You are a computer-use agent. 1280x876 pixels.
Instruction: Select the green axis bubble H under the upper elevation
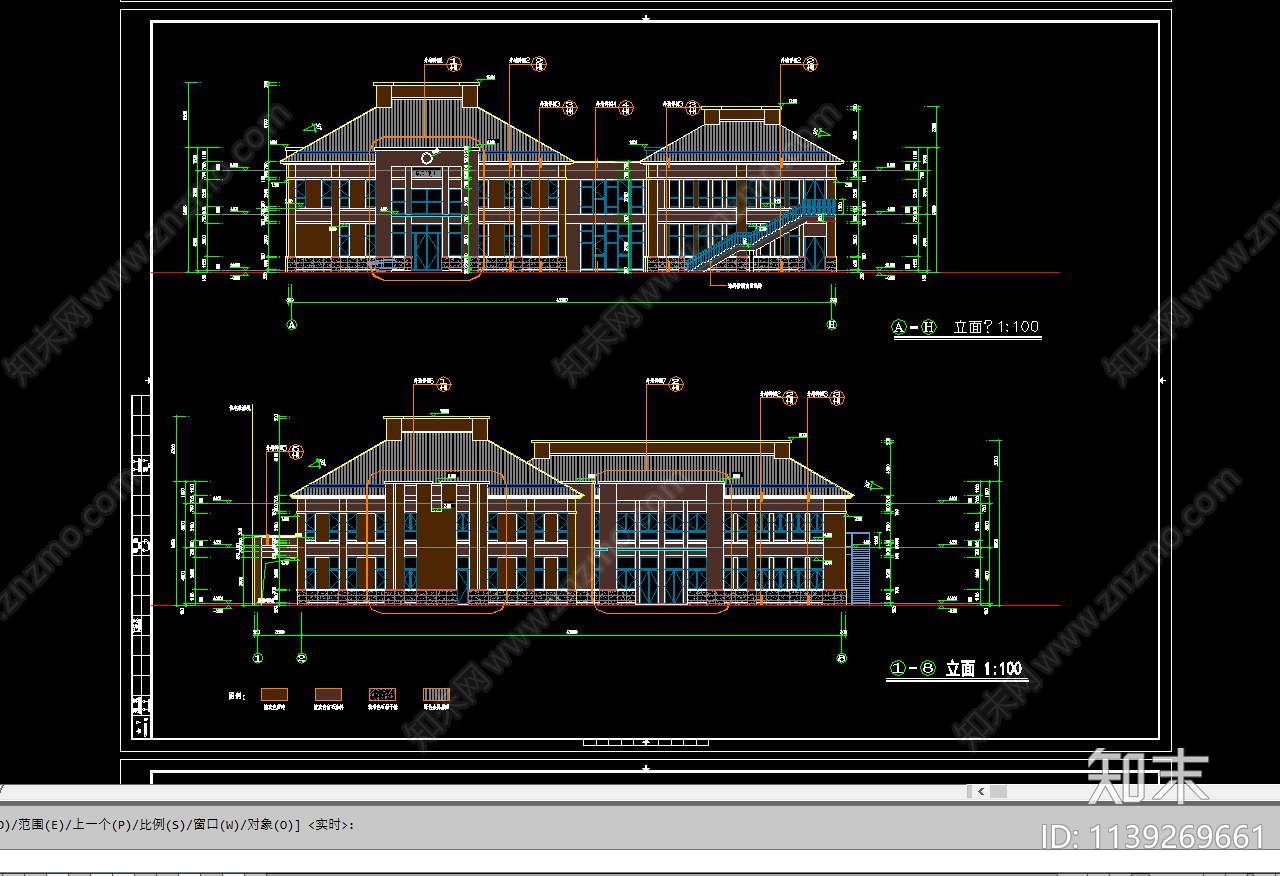832,325
